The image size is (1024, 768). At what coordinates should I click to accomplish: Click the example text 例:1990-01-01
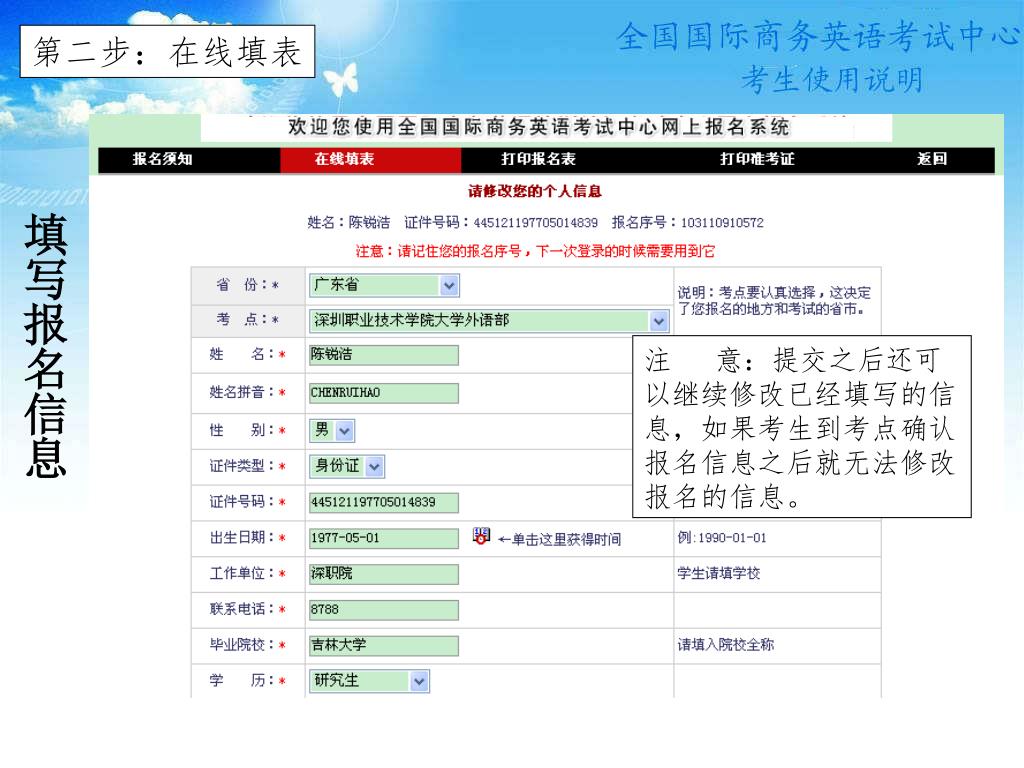point(722,537)
